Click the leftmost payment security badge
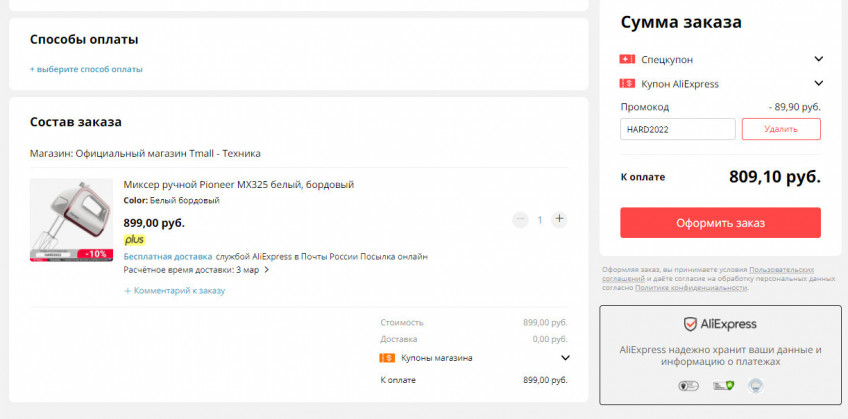This screenshot has height=419, width=848. pos(688,385)
